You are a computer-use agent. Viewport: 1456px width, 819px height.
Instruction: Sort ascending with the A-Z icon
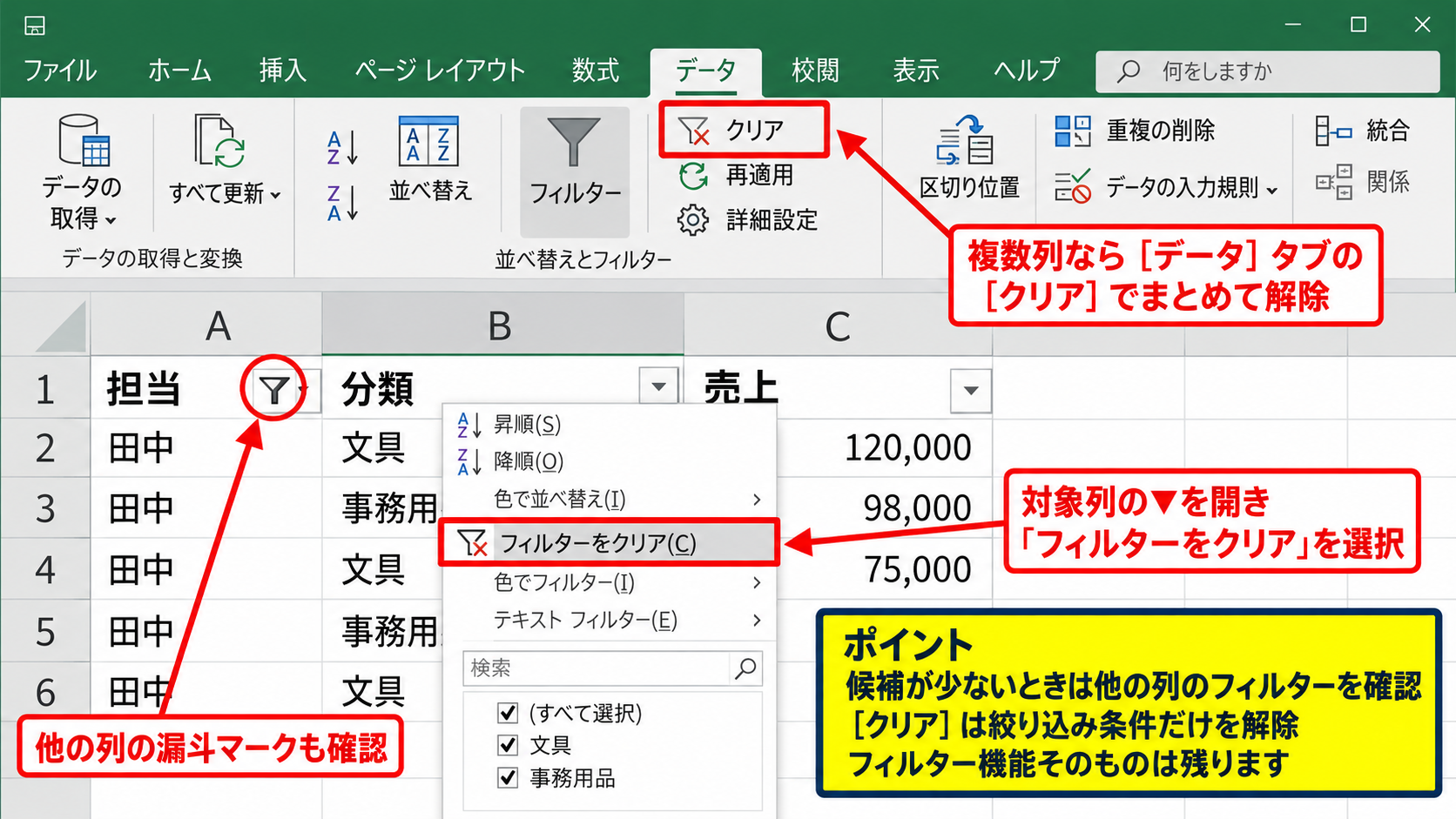point(342,148)
